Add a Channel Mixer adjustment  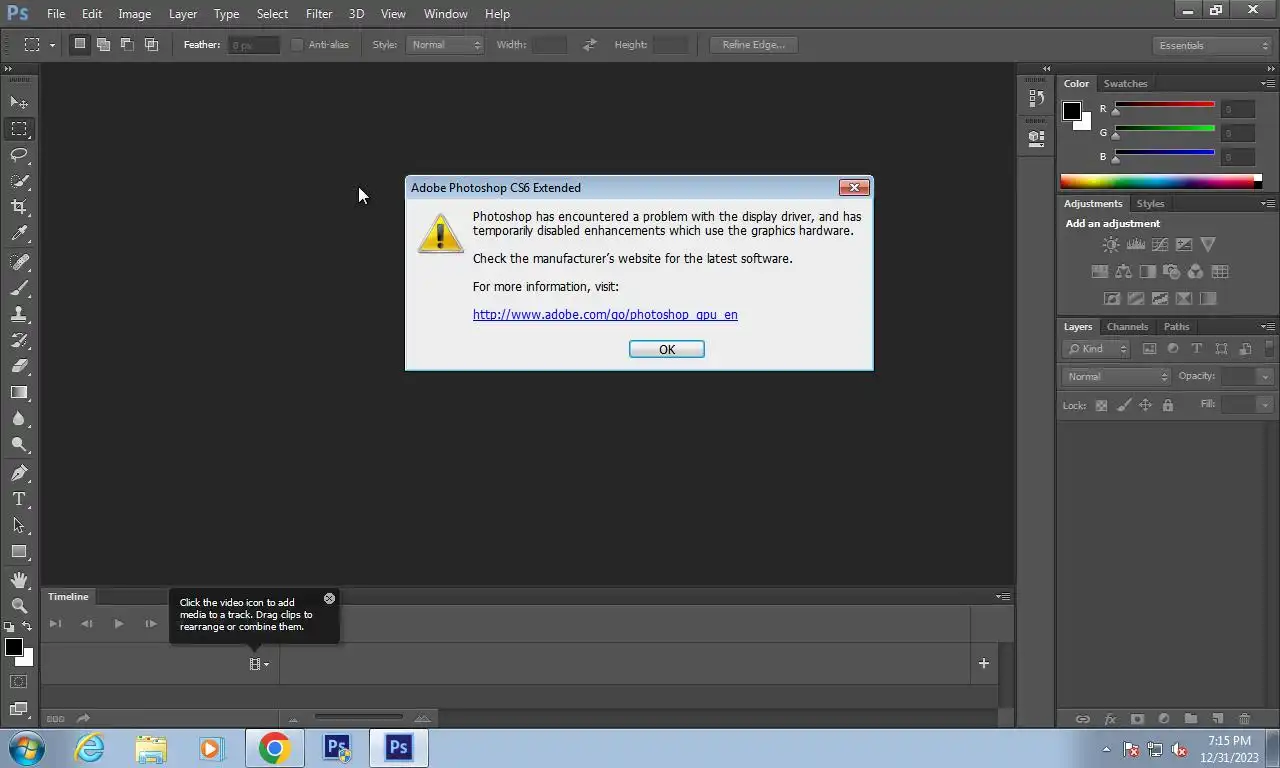[x=1196, y=272]
